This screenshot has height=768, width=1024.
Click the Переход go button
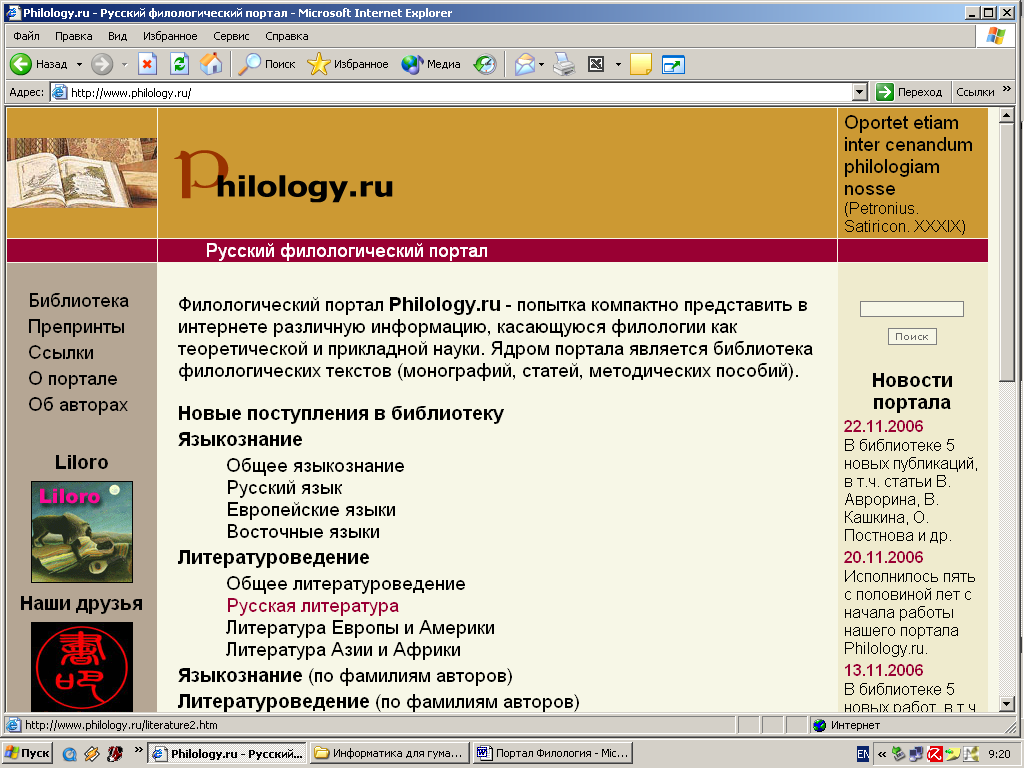[x=910, y=92]
